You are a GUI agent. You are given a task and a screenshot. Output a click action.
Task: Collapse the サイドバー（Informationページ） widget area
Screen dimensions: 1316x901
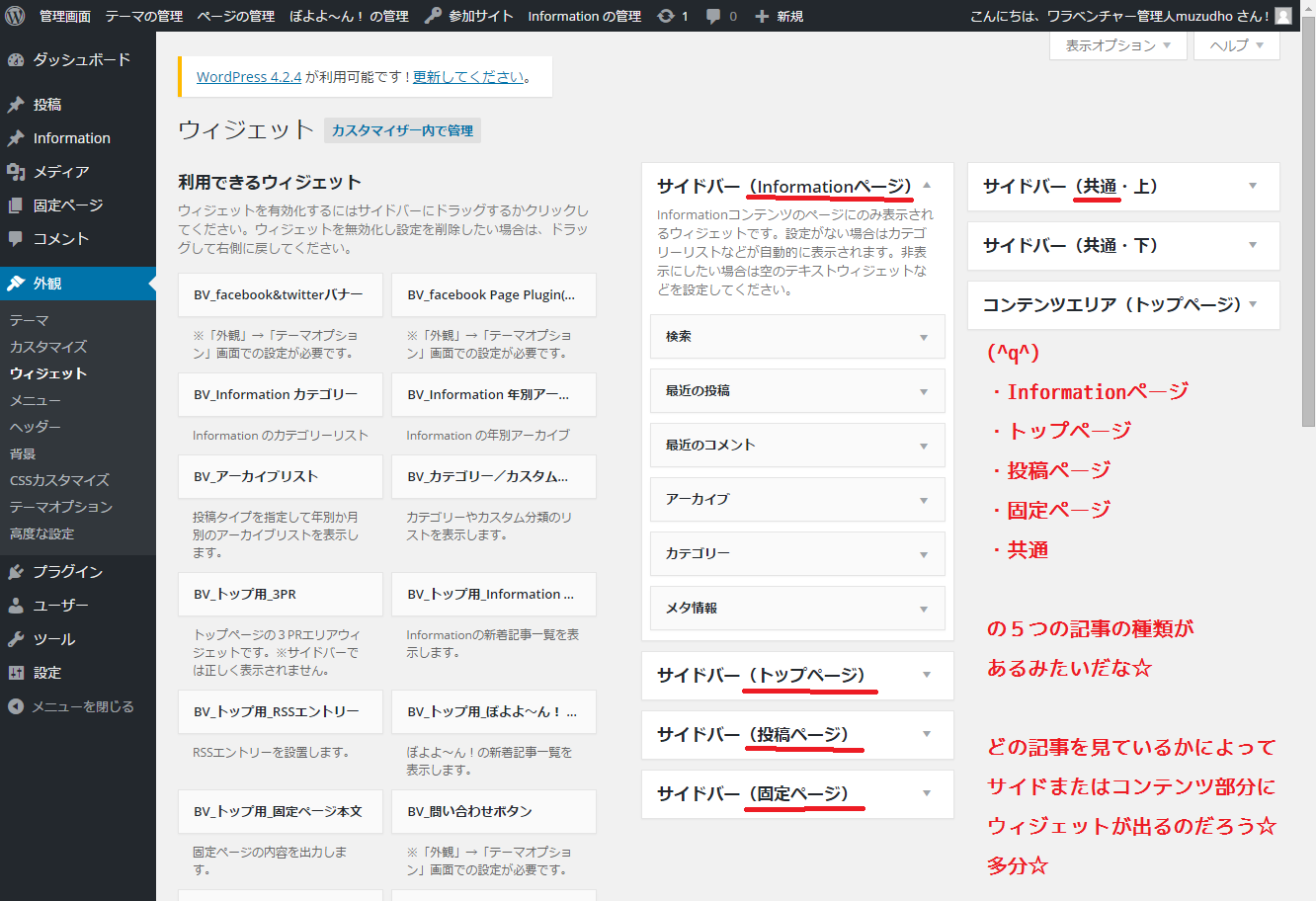(927, 186)
